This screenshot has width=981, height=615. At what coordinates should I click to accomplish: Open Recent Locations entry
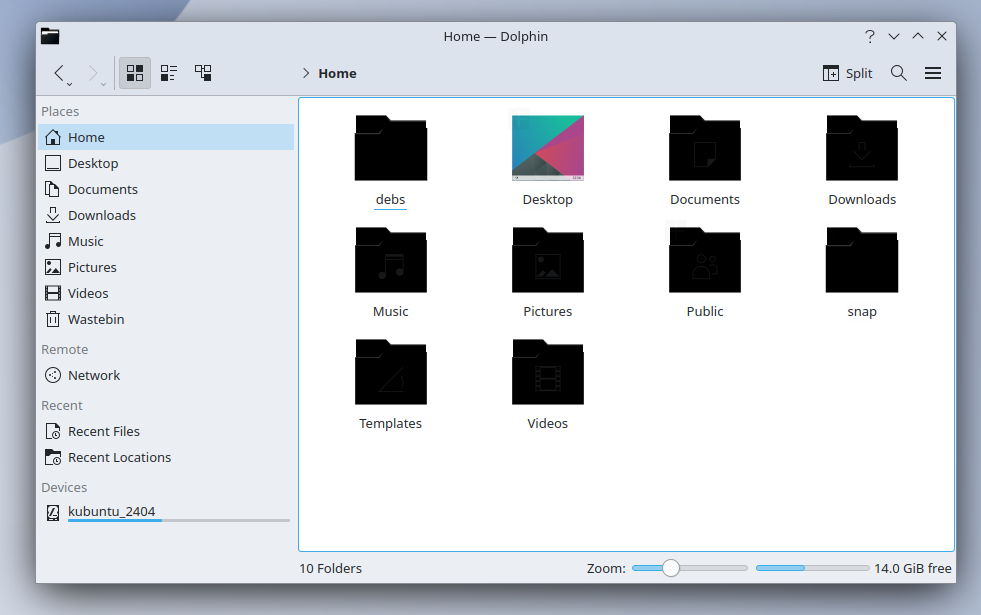point(166,457)
